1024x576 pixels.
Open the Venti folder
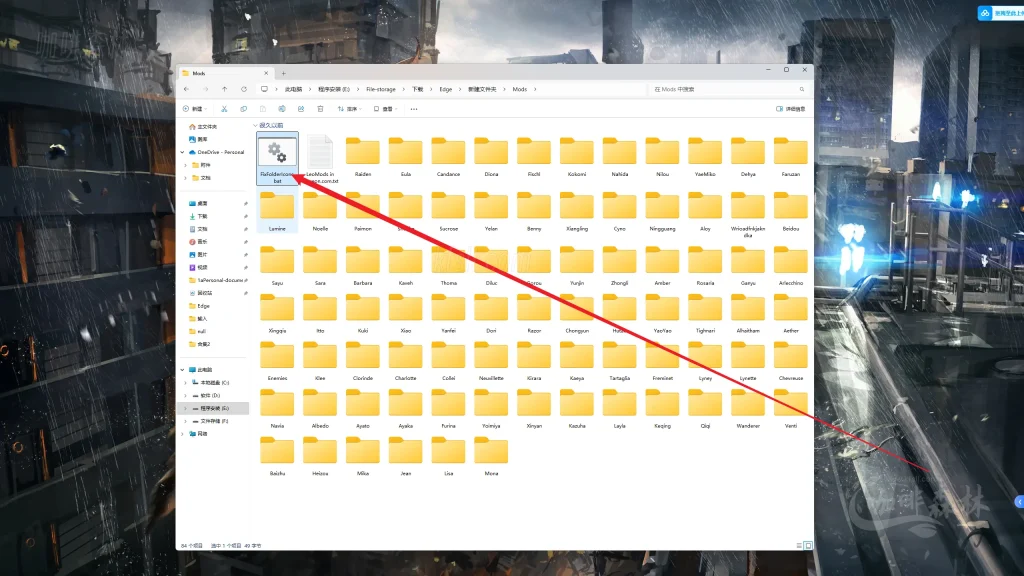click(791, 408)
